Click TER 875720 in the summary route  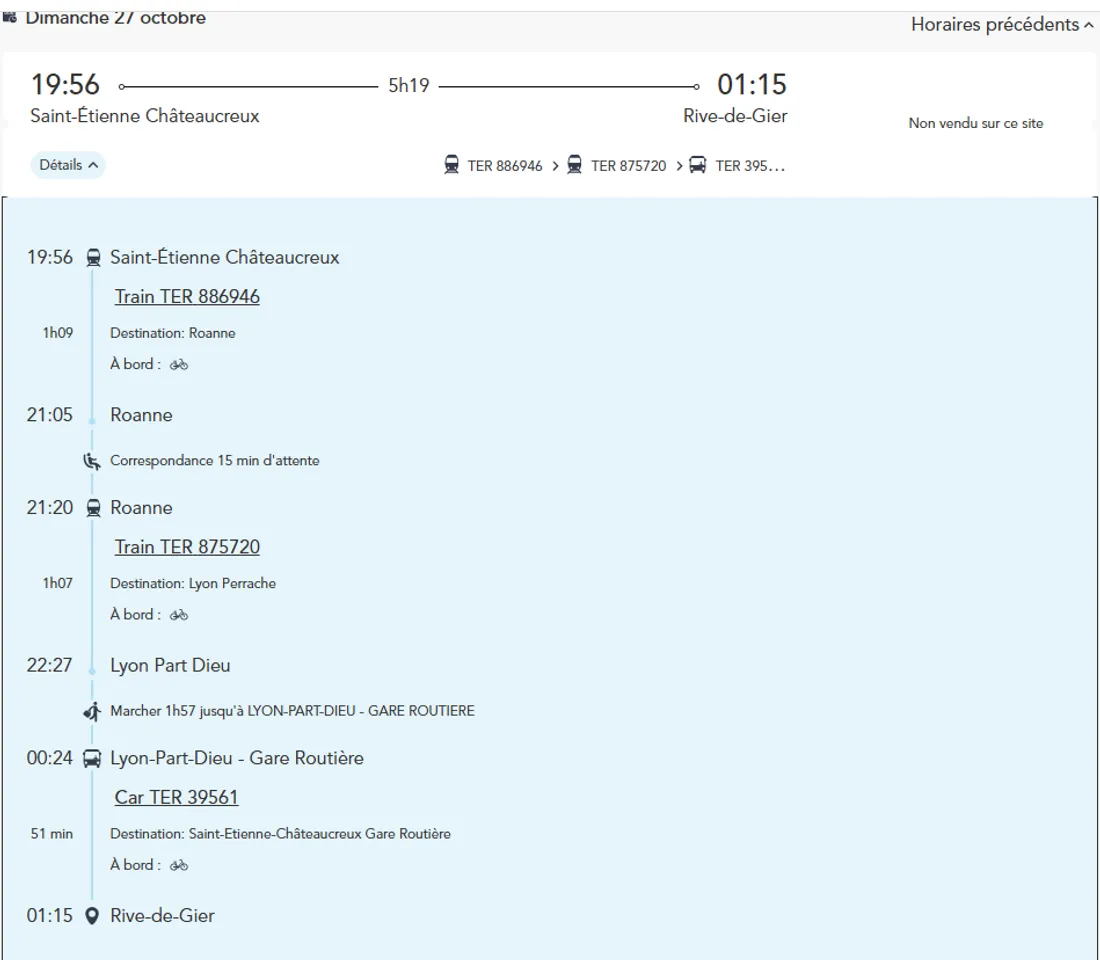pos(628,166)
